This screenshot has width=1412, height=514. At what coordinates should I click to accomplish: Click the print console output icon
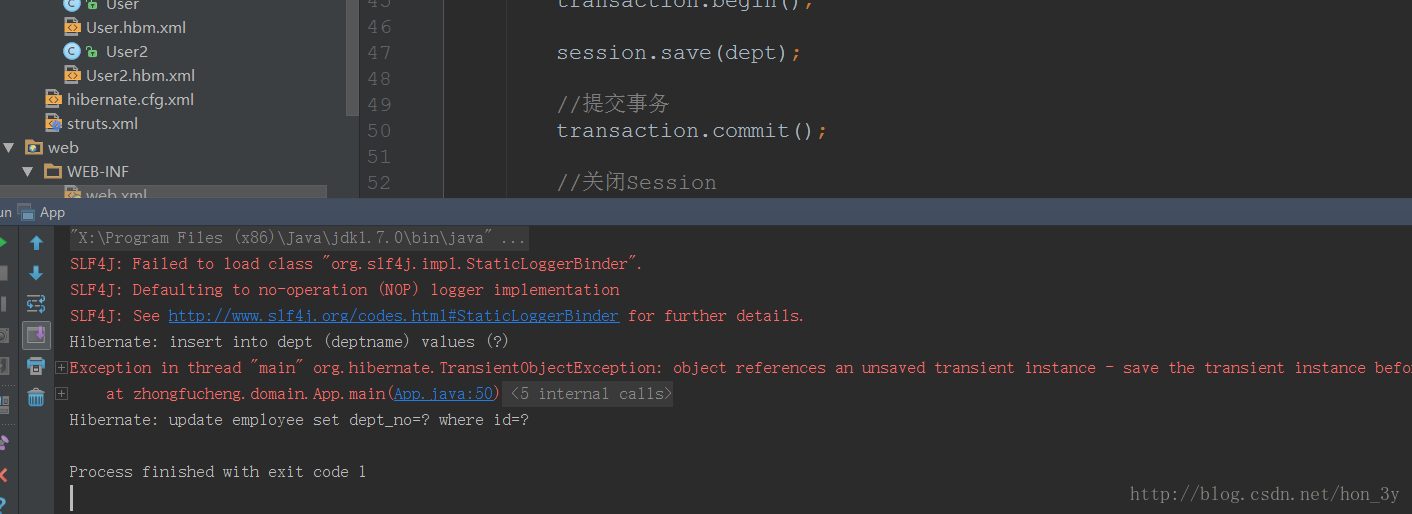pyautogui.click(x=36, y=366)
